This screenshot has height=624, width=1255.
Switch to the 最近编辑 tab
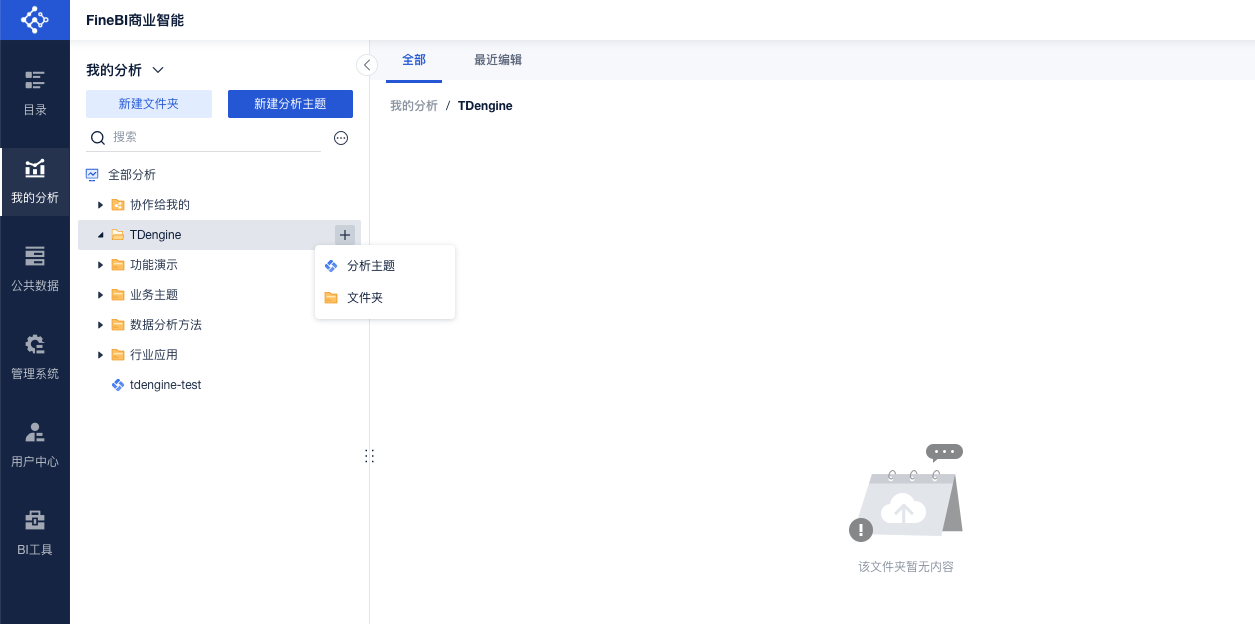498,60
